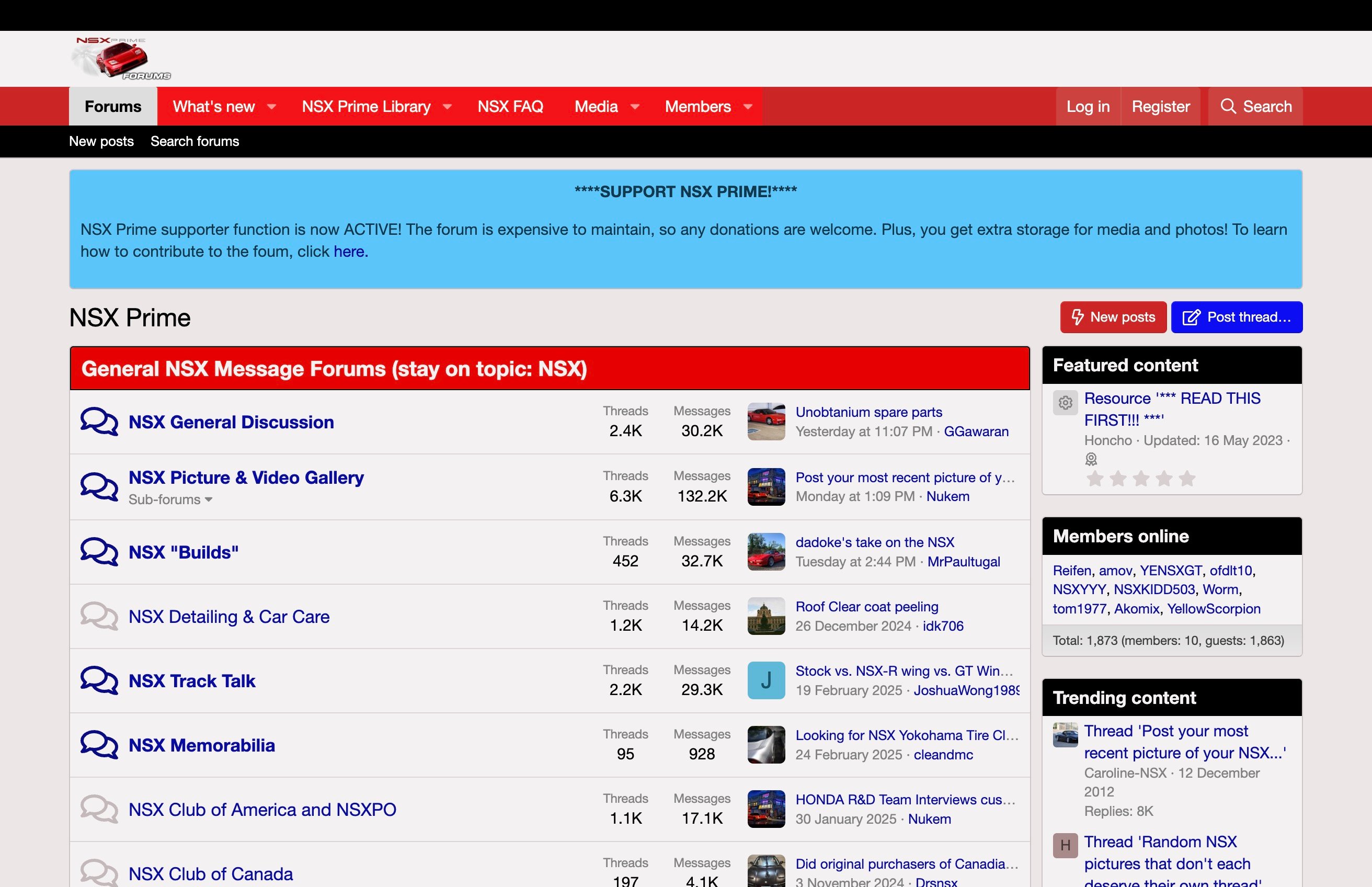
Task: Open NSX Track Talk forum
Action: pyautogui.click(x=192, y=681)
